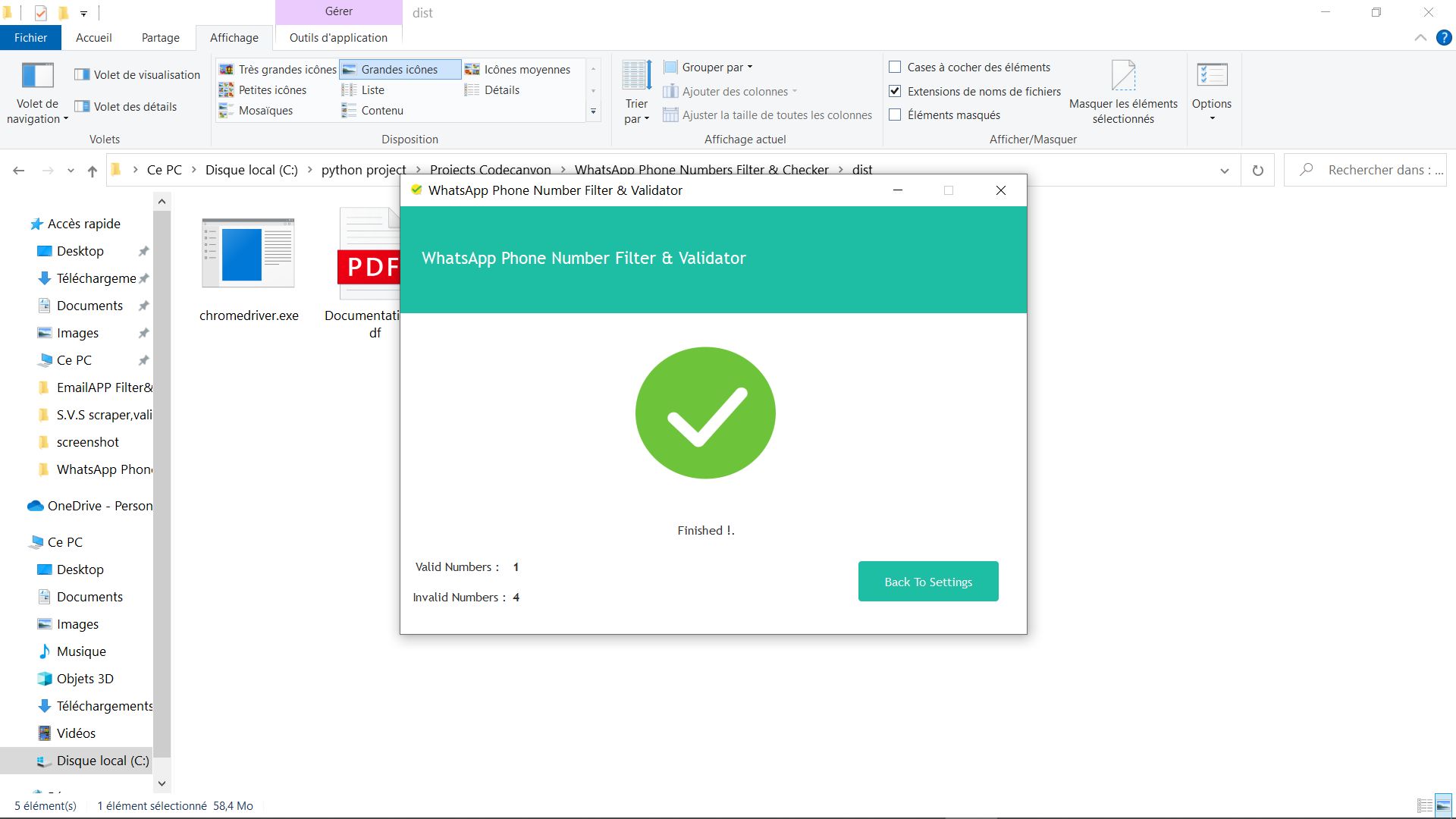1456x819 pixels.
Task: Switch to the Partage tab
Action: point(161,37)
